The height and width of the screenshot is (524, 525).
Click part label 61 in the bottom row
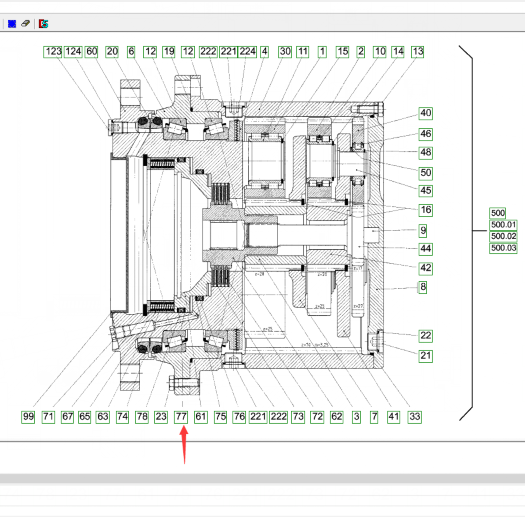tap(201, 417)
